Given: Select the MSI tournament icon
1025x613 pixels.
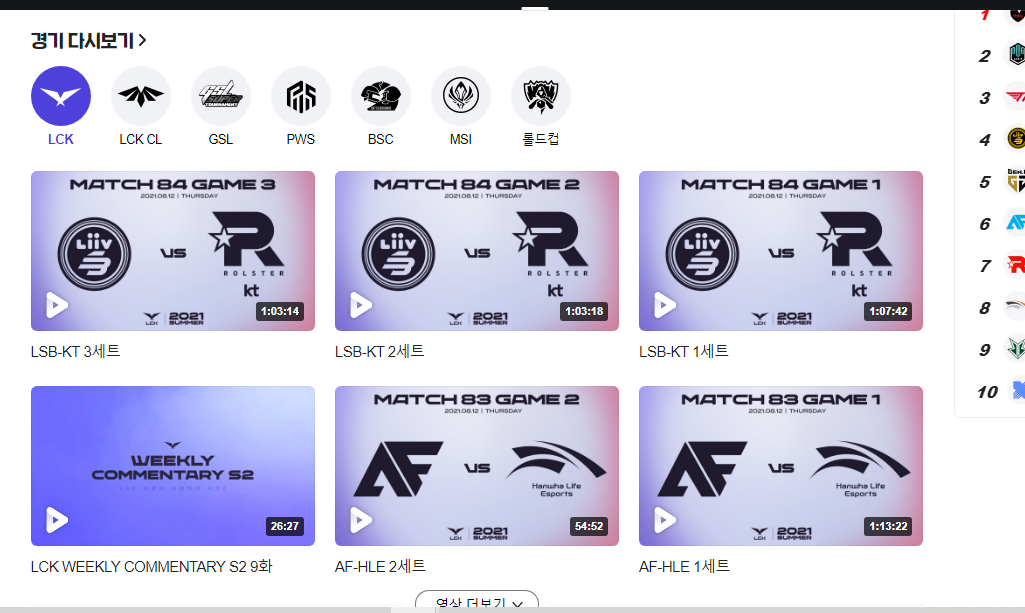Looking at the screenshot, I should pos(461,96).
